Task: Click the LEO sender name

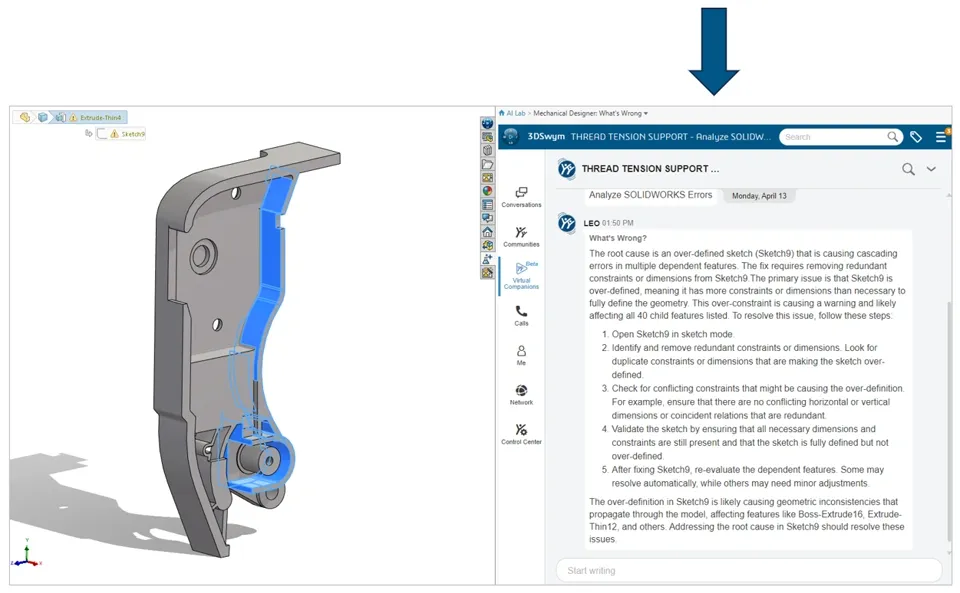Action: 591,223
